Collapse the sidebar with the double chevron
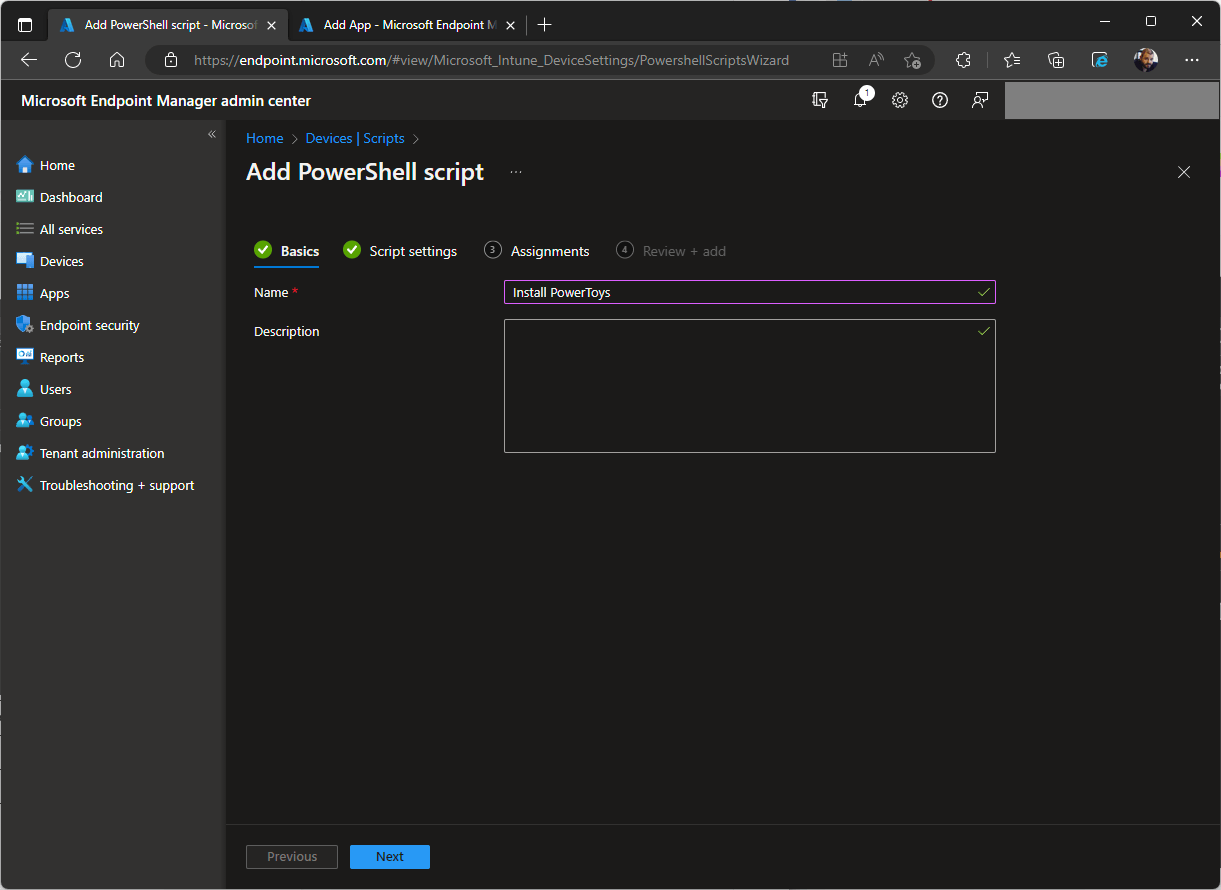 coord(212,134)
